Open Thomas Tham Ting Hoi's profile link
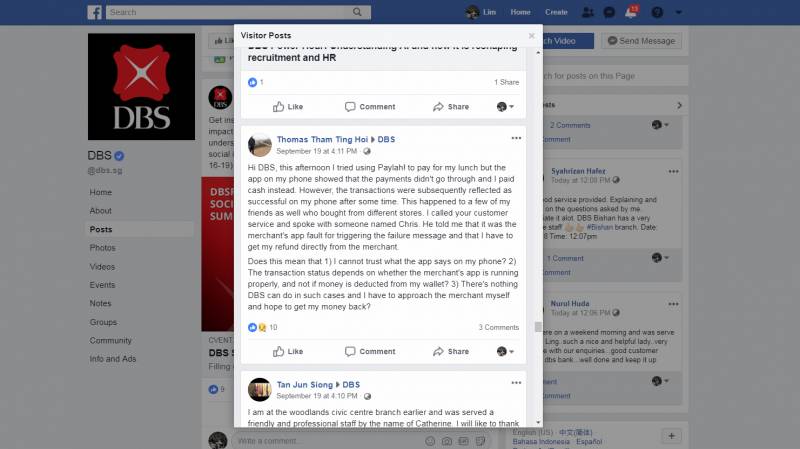The image size is (800, 449). (x=322, y=139)
